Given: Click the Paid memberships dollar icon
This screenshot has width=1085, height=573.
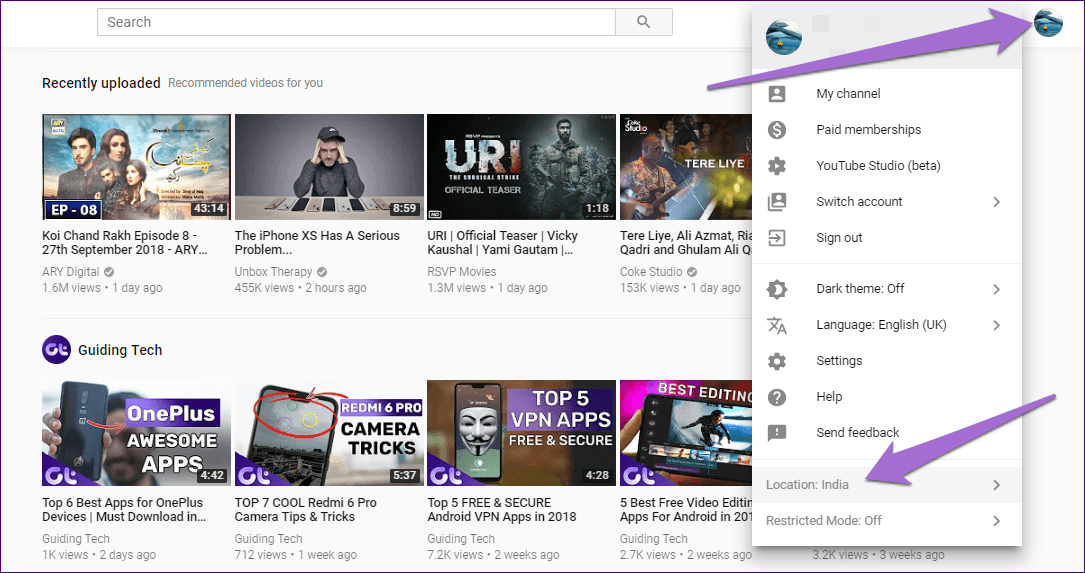Looking at the screenshot, I should 777,129.
